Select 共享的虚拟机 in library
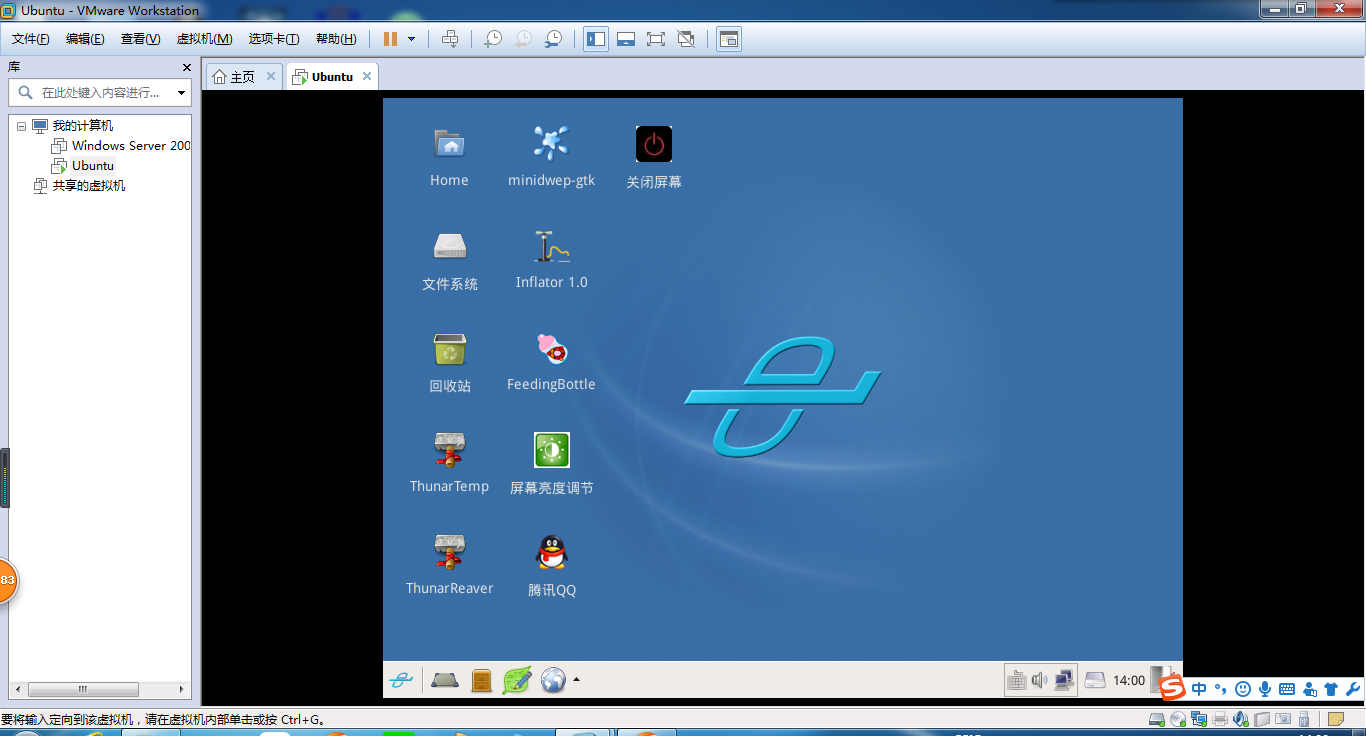This screenshot has width=1366, height=736. tap(79, 186)
